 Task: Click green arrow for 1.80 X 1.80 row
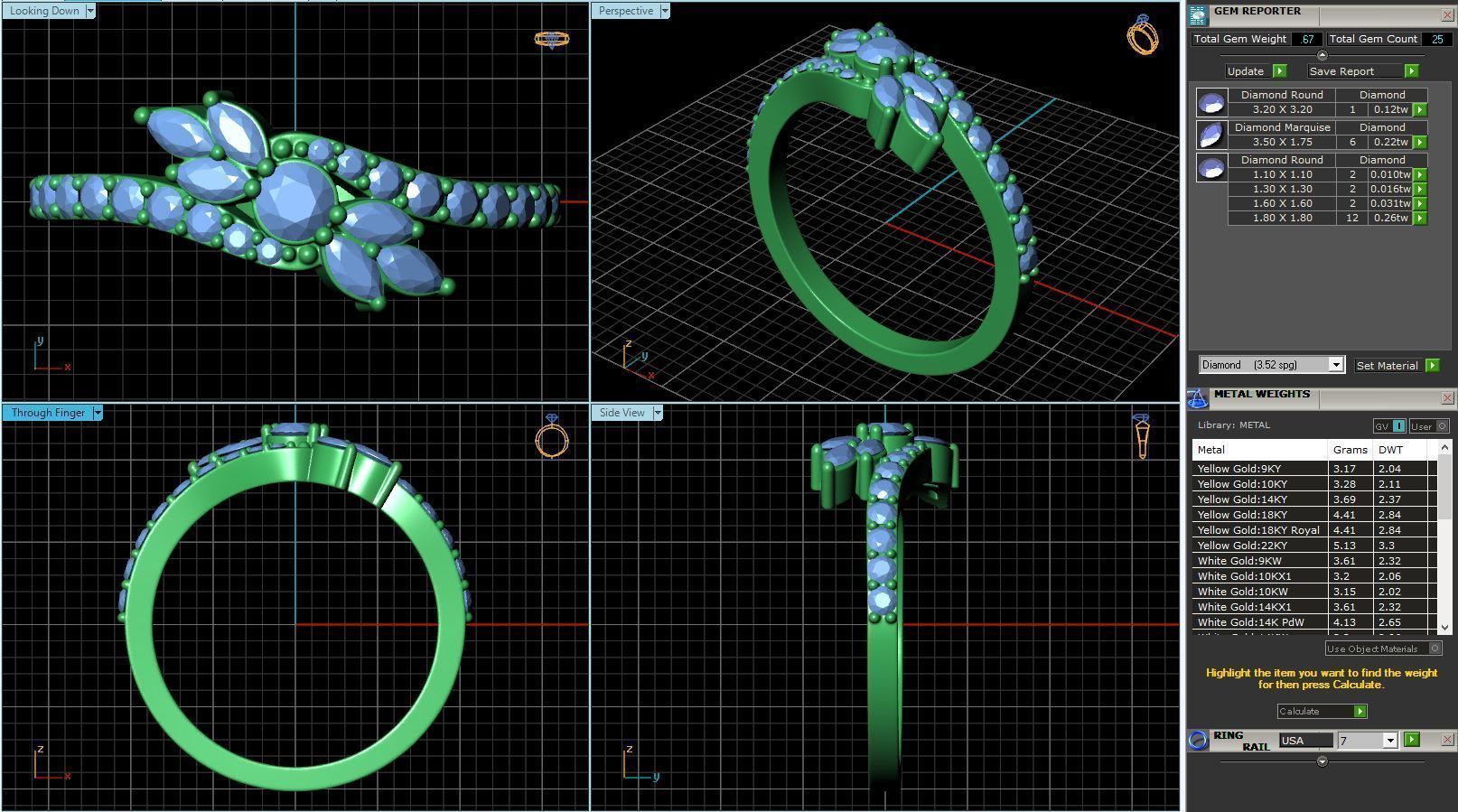coord(1420,218)
